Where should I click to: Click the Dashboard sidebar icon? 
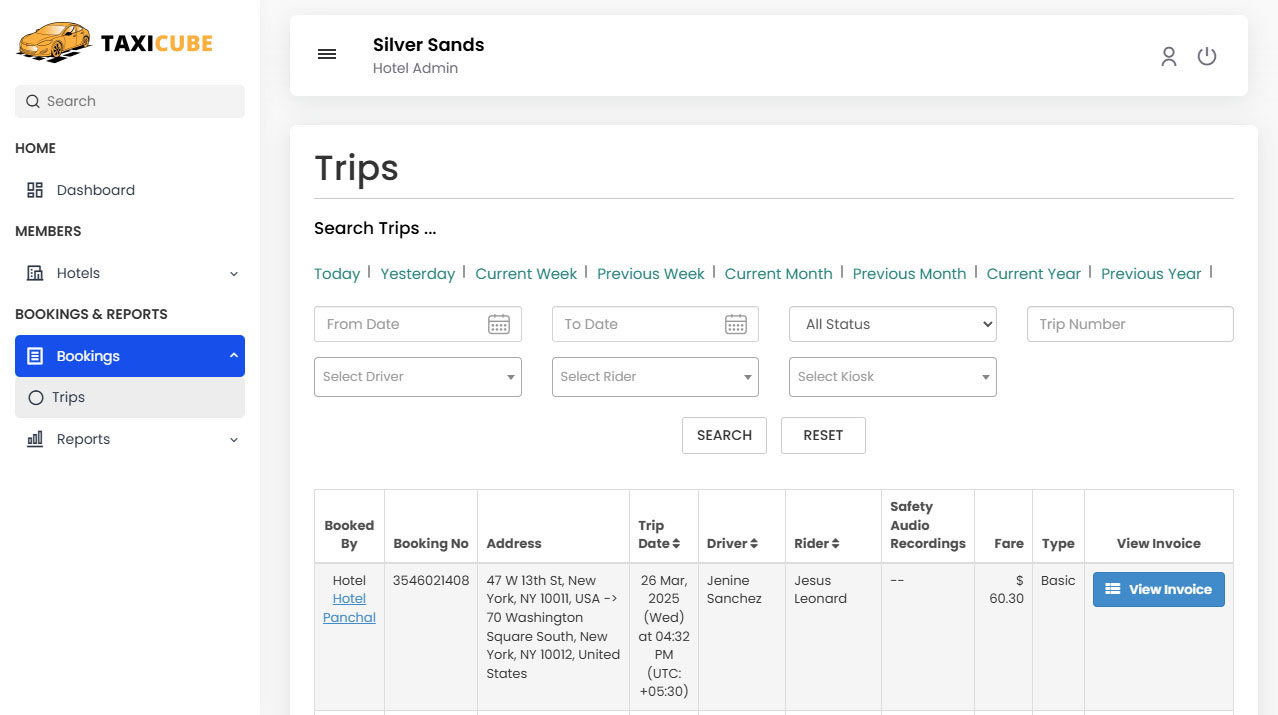[35, 189]
